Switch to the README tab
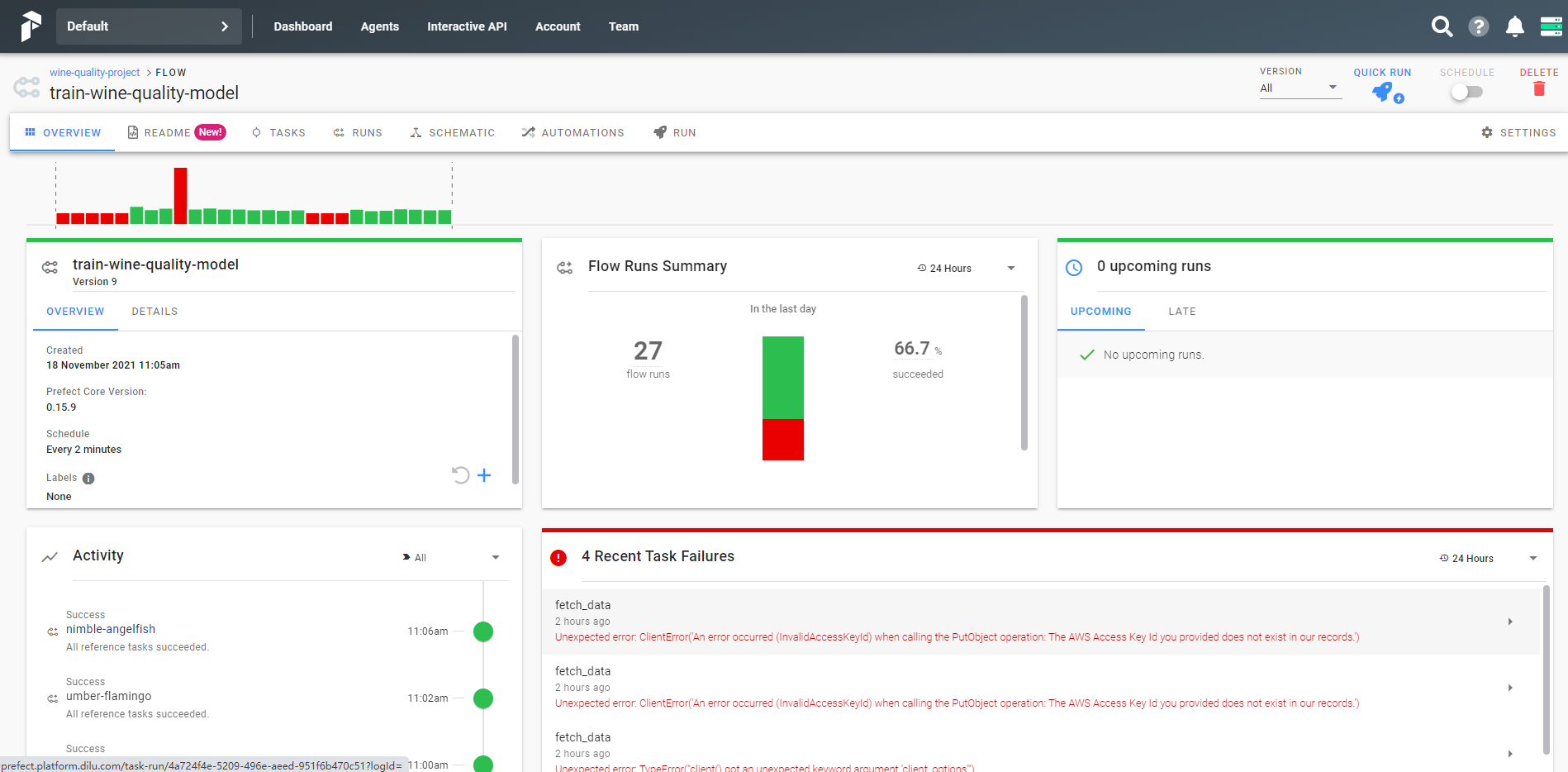Viewport: 1568px width, 772px height. [x=177, y=132]
